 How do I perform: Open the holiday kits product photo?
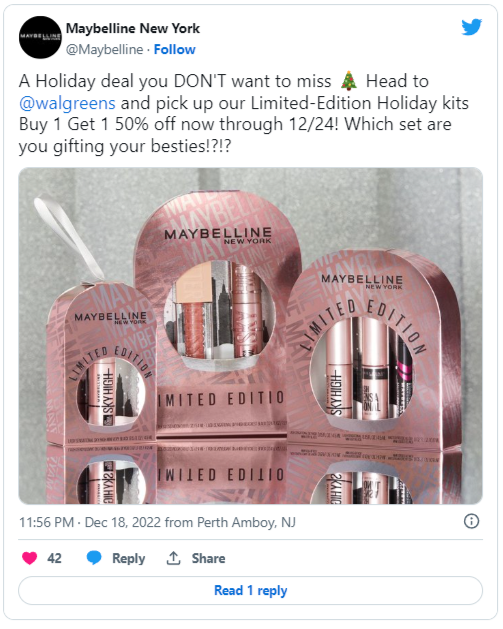251,336
